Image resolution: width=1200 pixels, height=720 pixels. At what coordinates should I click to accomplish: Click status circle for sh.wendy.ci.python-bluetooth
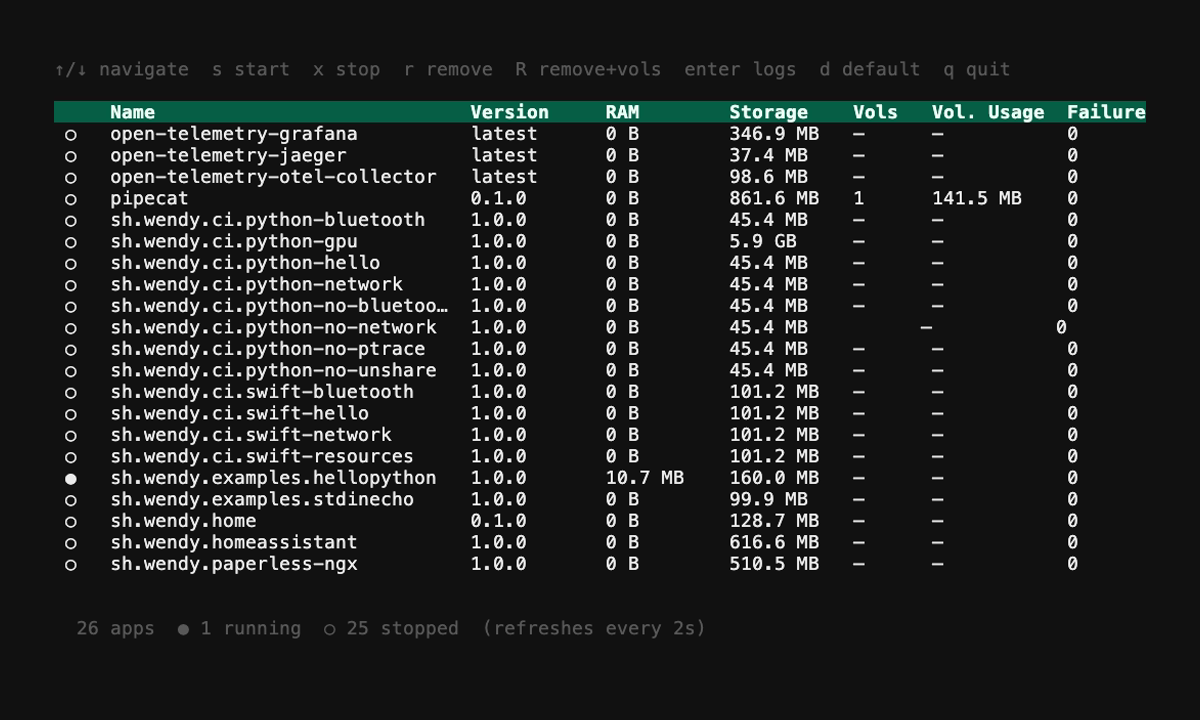71,221
